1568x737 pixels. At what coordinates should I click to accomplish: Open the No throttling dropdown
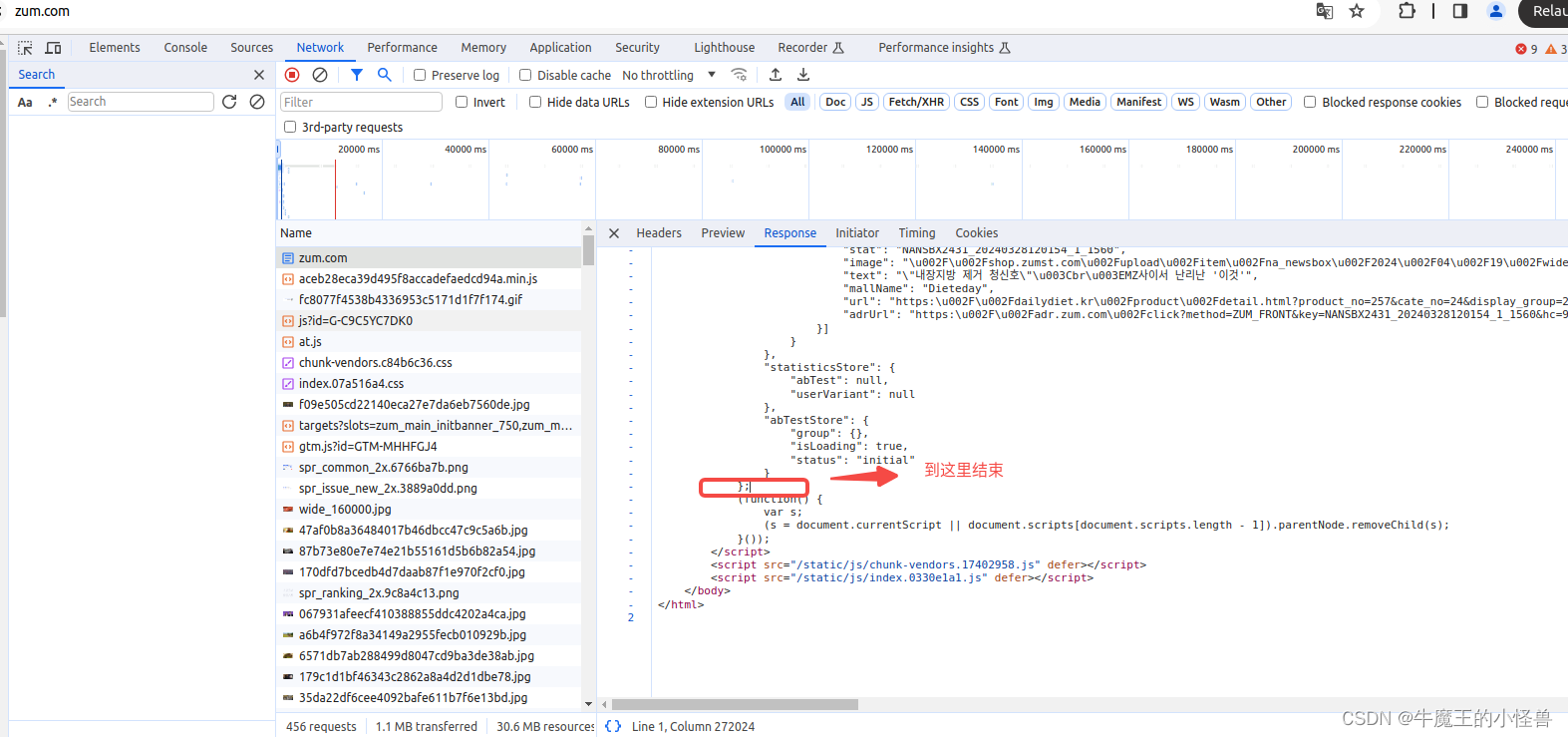(669, 75)
